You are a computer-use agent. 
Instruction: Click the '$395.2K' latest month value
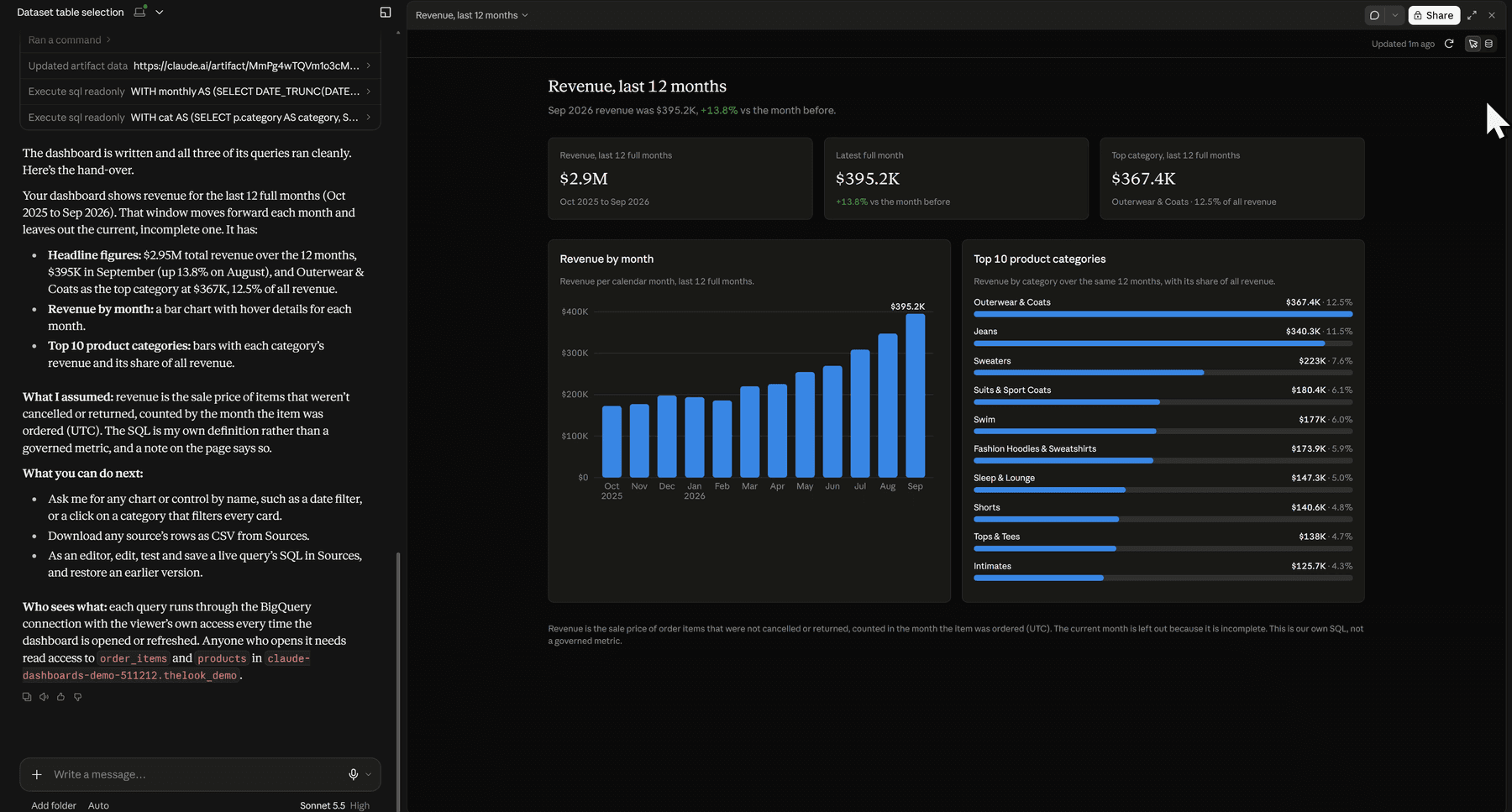click(x=868, y=179)
